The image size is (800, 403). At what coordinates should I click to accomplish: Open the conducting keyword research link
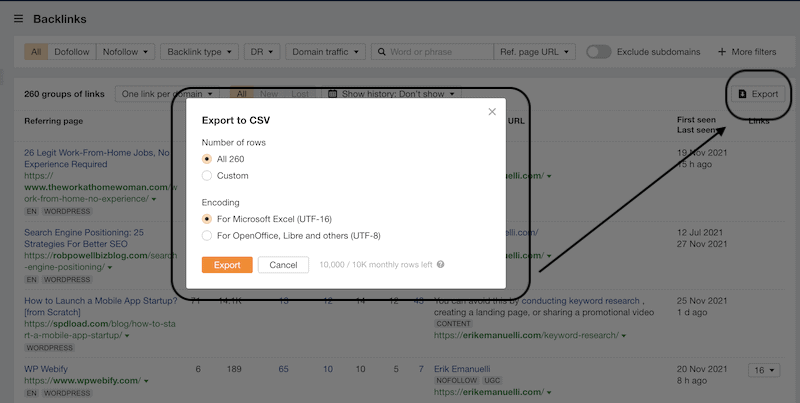pos(580,300)
